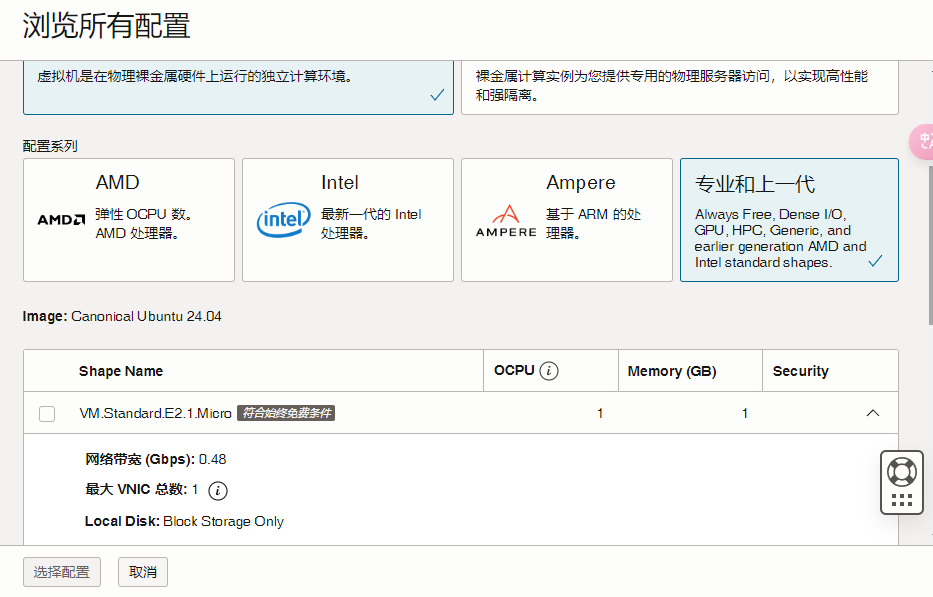933x597 pixels.
Task: Click the pink translate bubble icon
Action: pyautogui.click(x=922, y=142)
